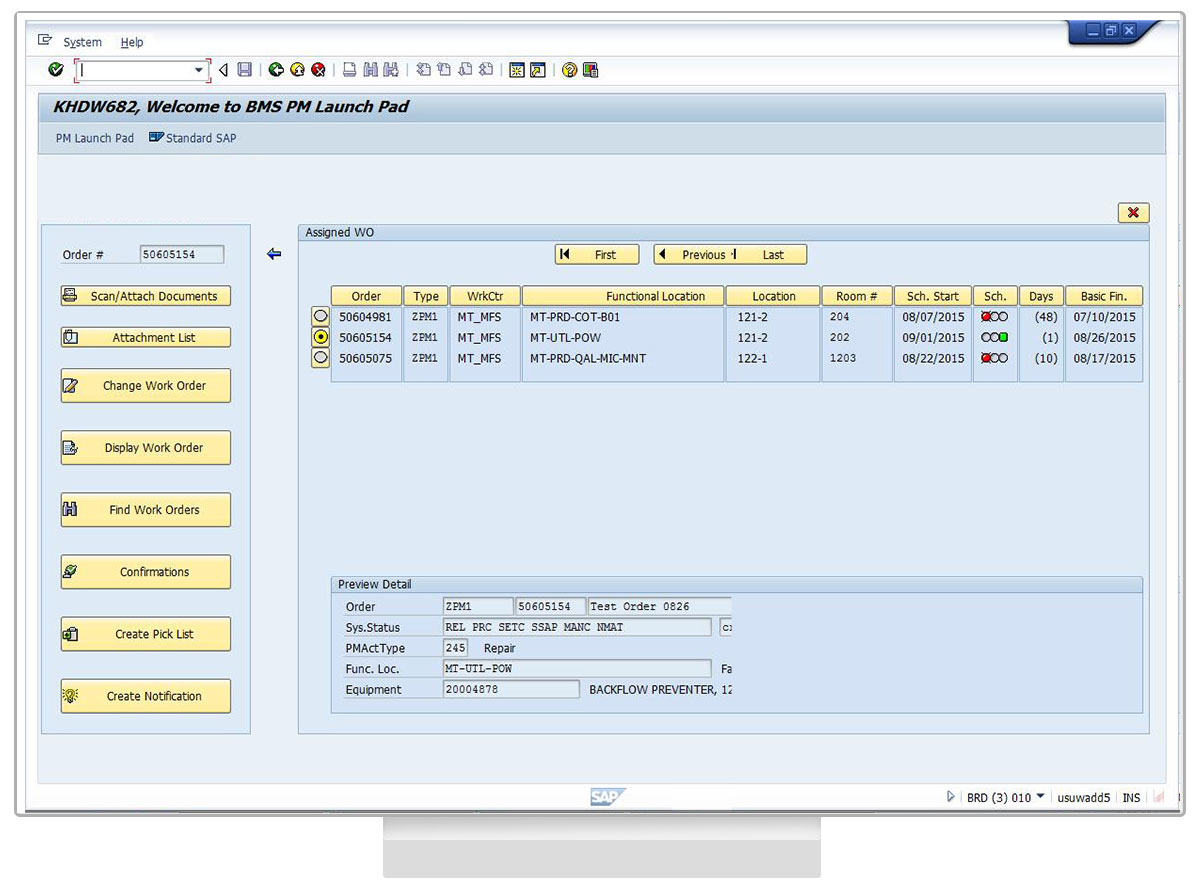This screenshot has width=1200, height=888.
Task: Open Help via yellow question mark icon
Action: click(569, 70)
